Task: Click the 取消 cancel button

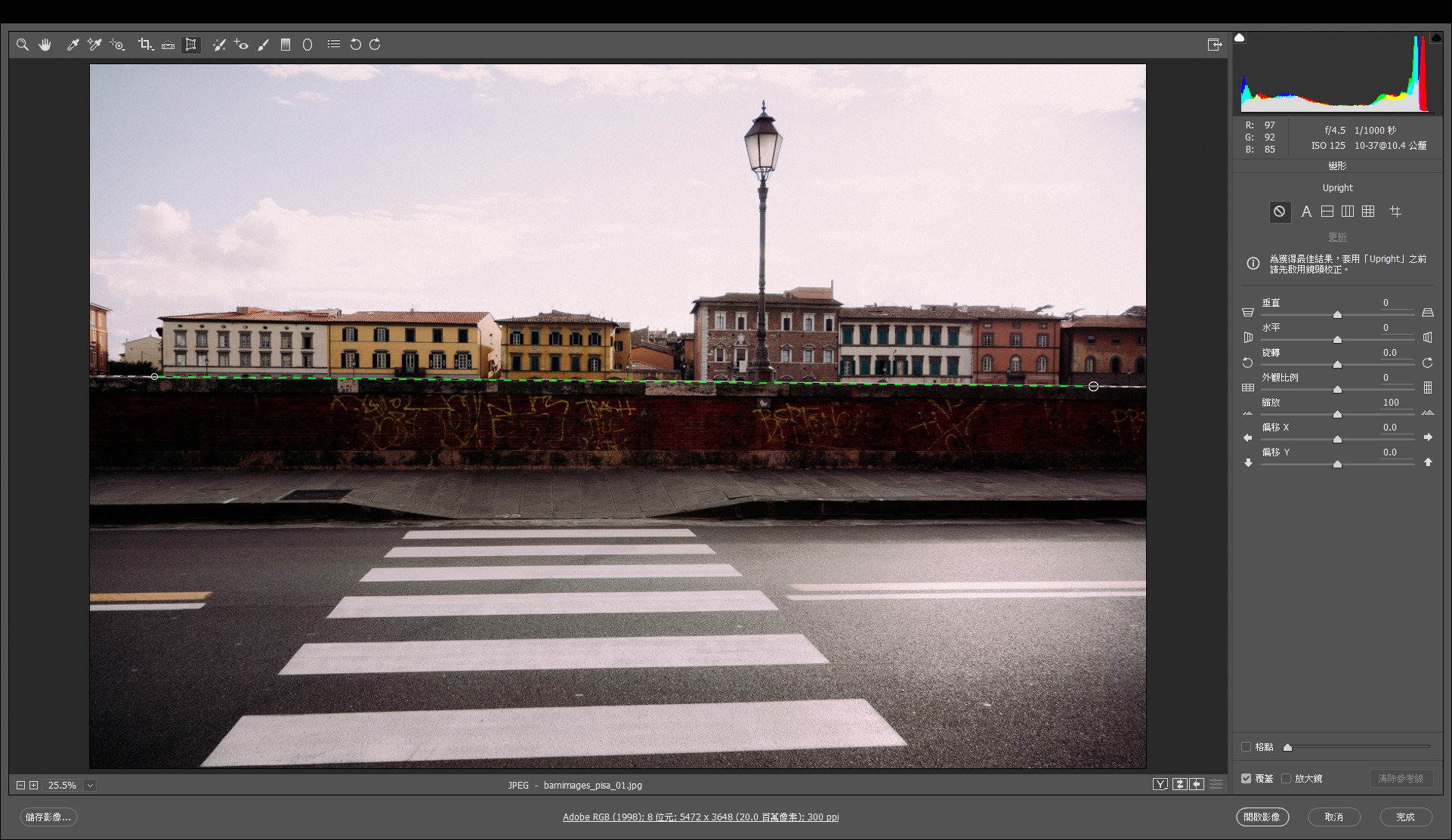Action: 1333,817
